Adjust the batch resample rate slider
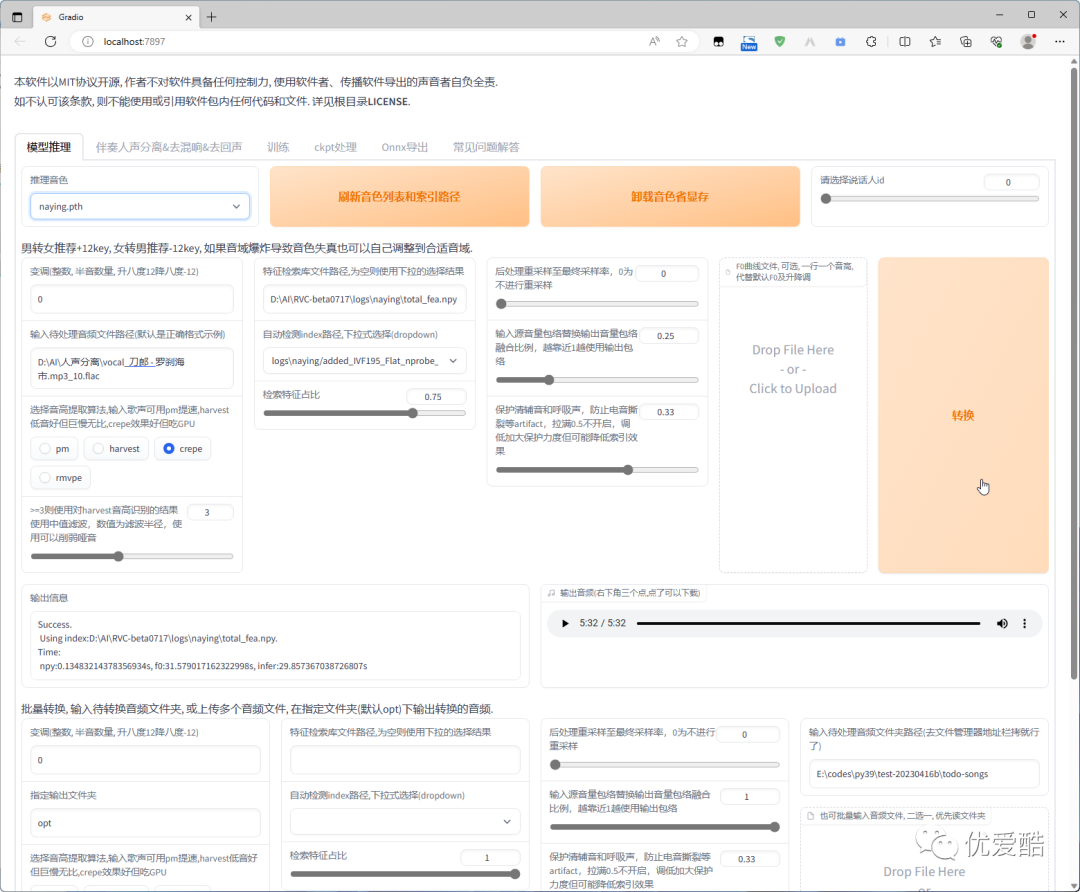This screenshot has width=1080, height=892. point(665,765)
